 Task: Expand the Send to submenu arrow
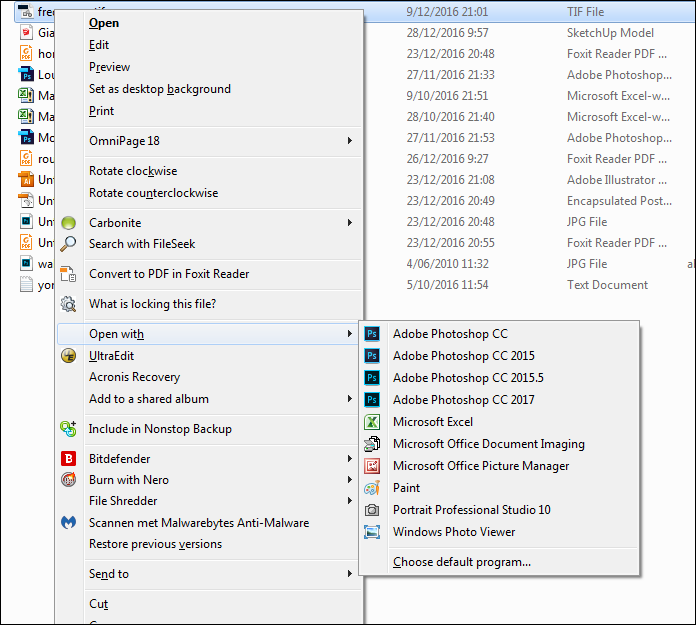pyautogui.click(x=350, y=574)
